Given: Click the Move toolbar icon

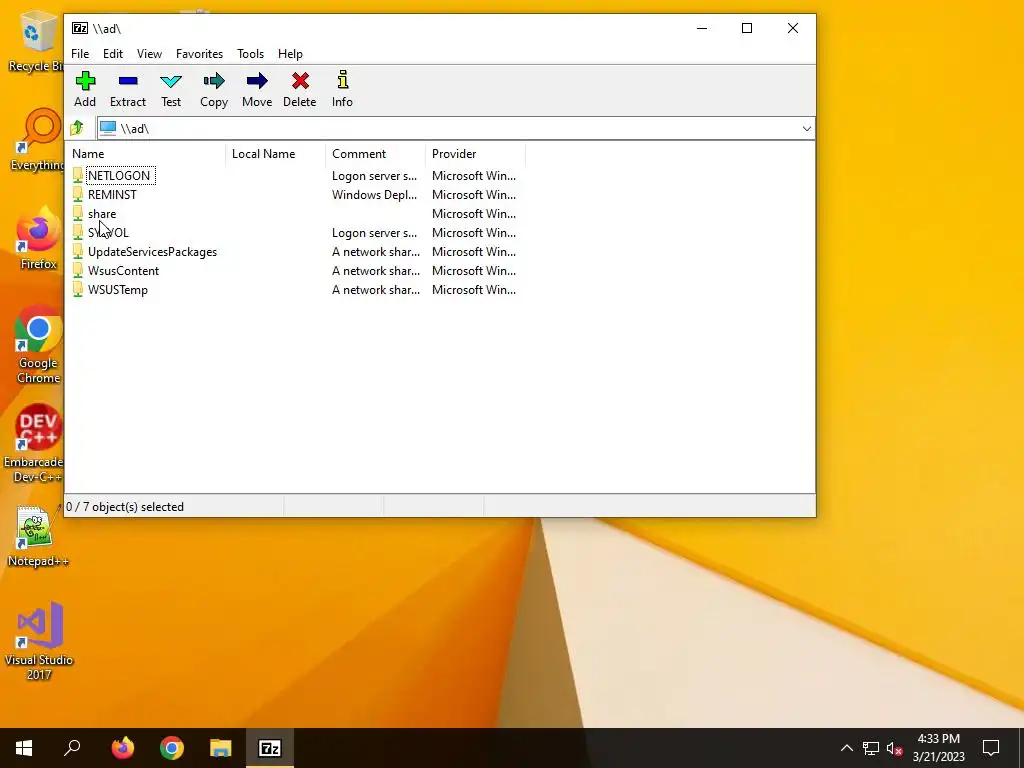Looking at the screenshot, I should pos(257,82).
